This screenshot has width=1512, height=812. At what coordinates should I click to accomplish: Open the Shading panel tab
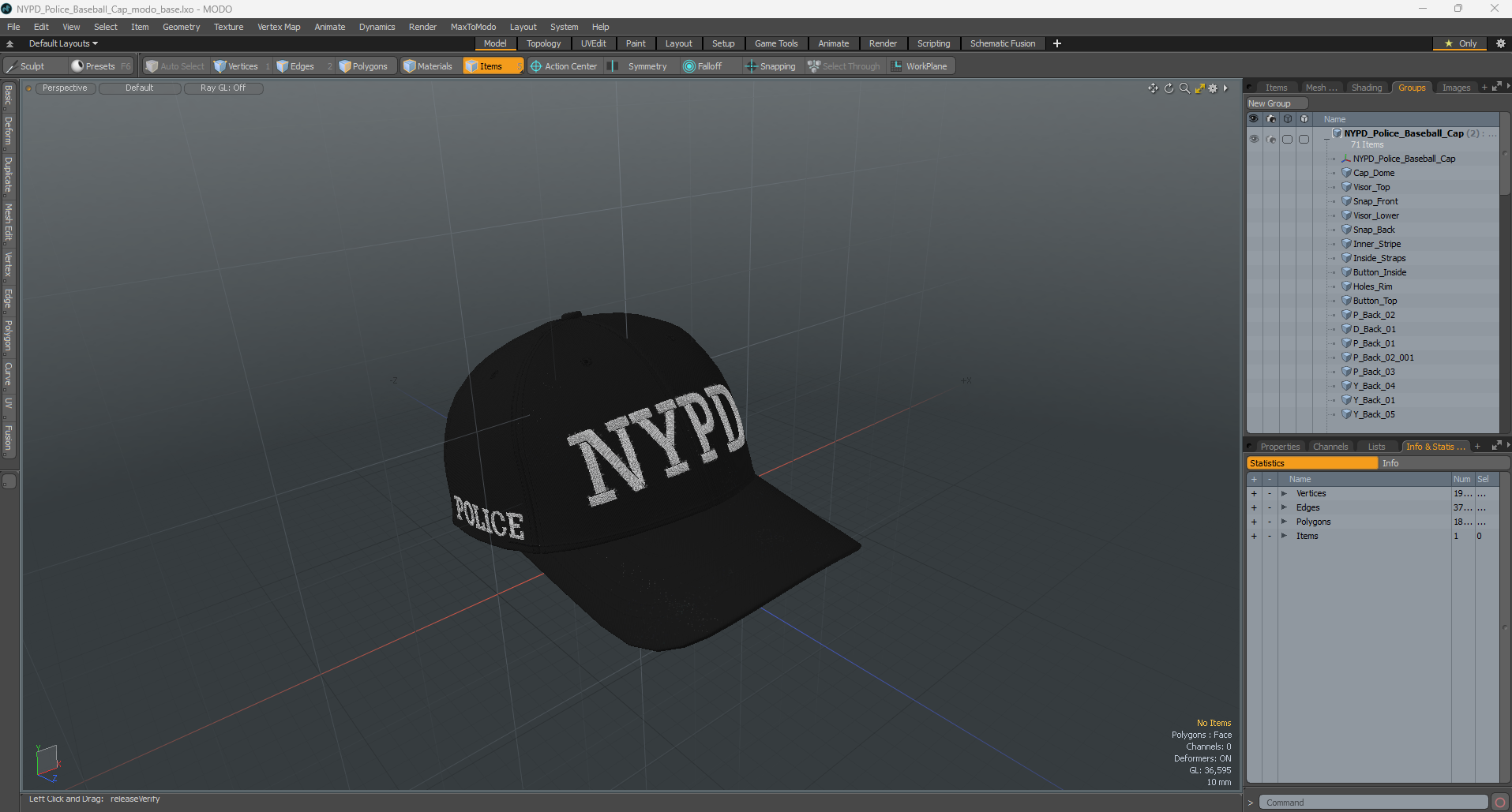(1366, 88)
